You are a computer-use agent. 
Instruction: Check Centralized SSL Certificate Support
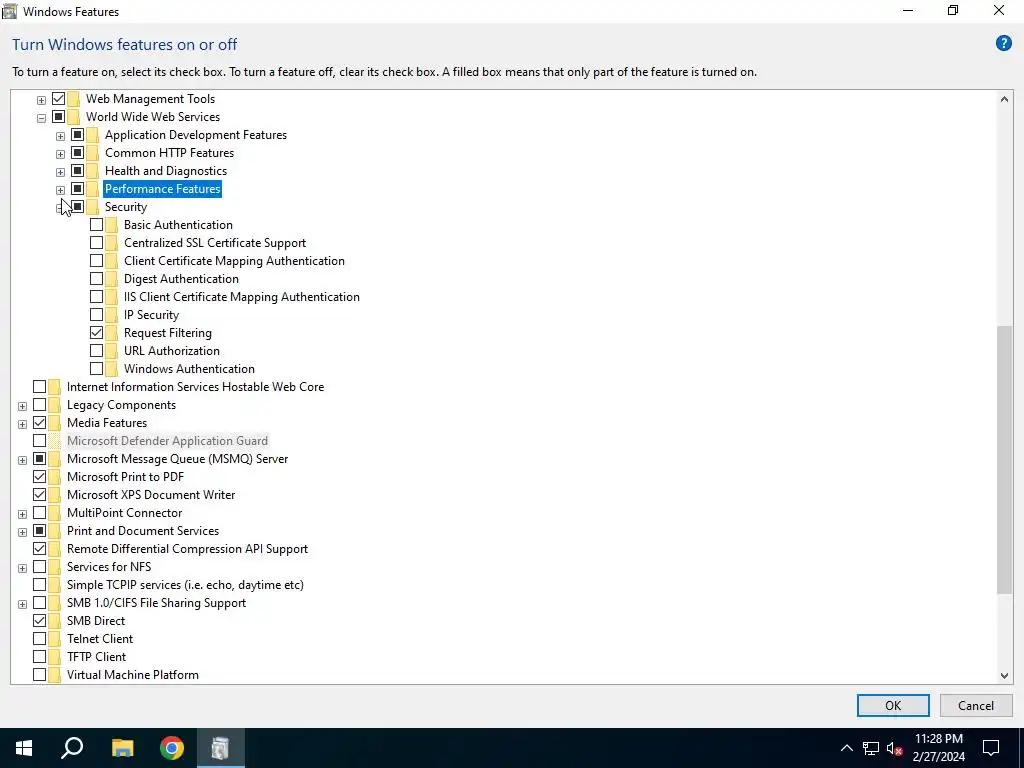pos(97,243)
